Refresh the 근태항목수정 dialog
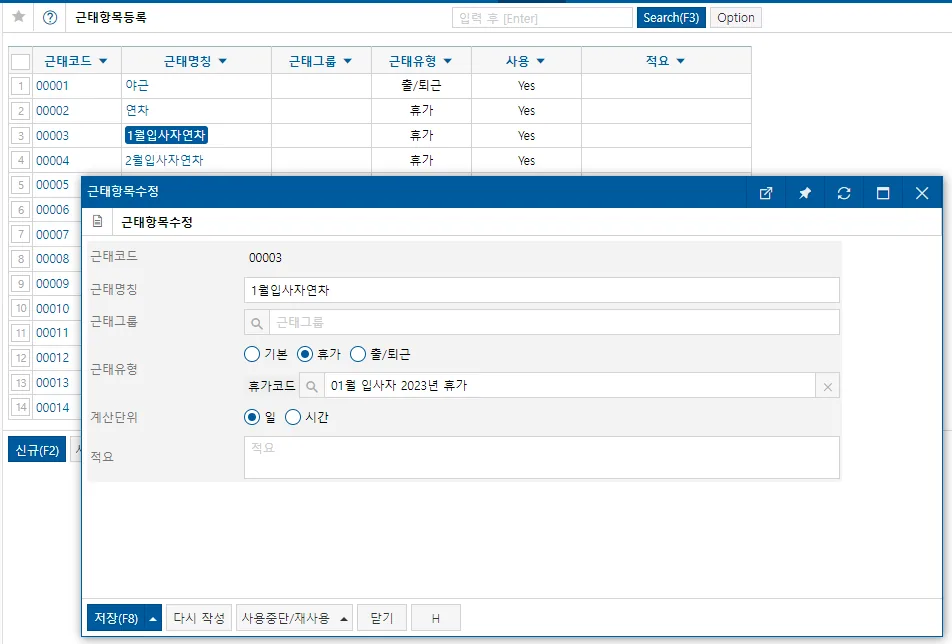952x644 pixels. pos(843,193)
